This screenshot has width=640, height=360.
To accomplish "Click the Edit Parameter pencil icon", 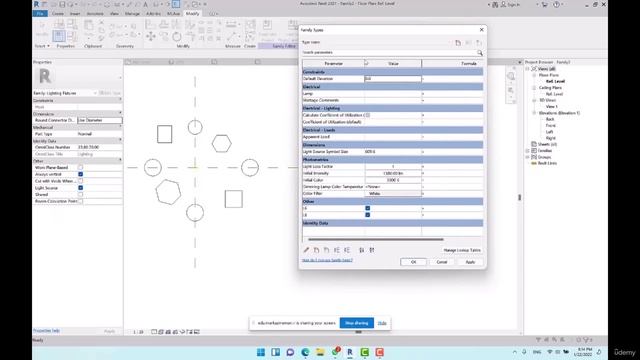I will (306, 250).
